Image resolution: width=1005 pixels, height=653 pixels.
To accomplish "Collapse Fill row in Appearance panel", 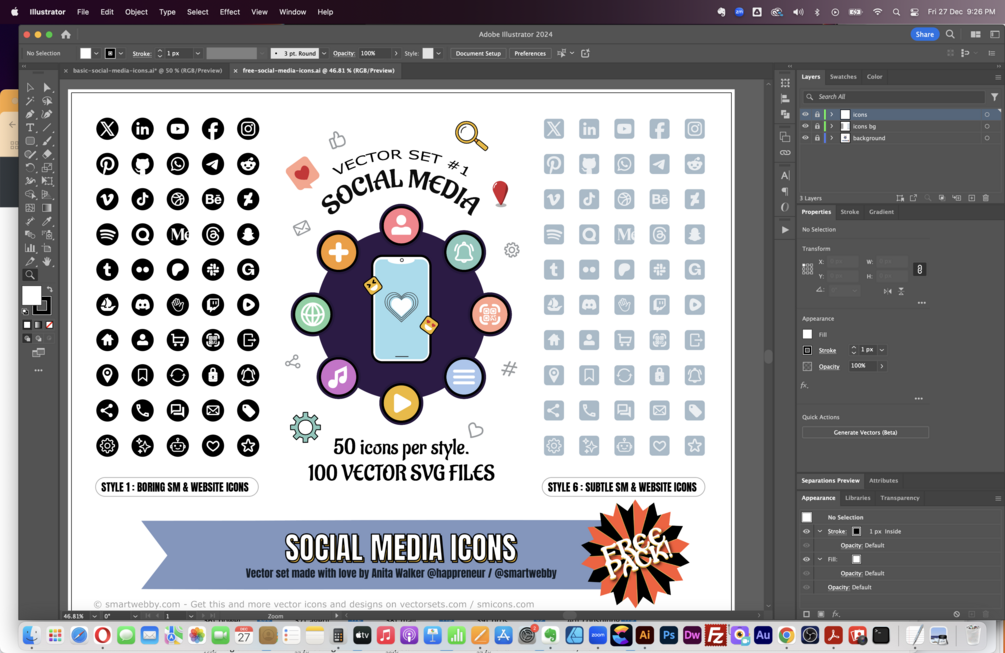I will point(820,559).
